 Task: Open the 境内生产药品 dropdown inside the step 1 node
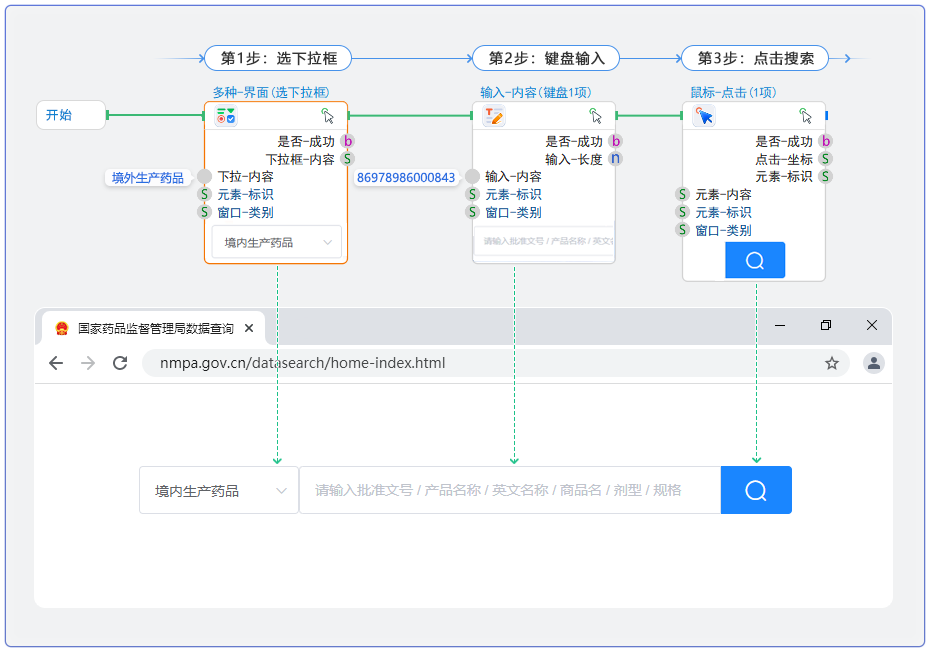(277, 242)
